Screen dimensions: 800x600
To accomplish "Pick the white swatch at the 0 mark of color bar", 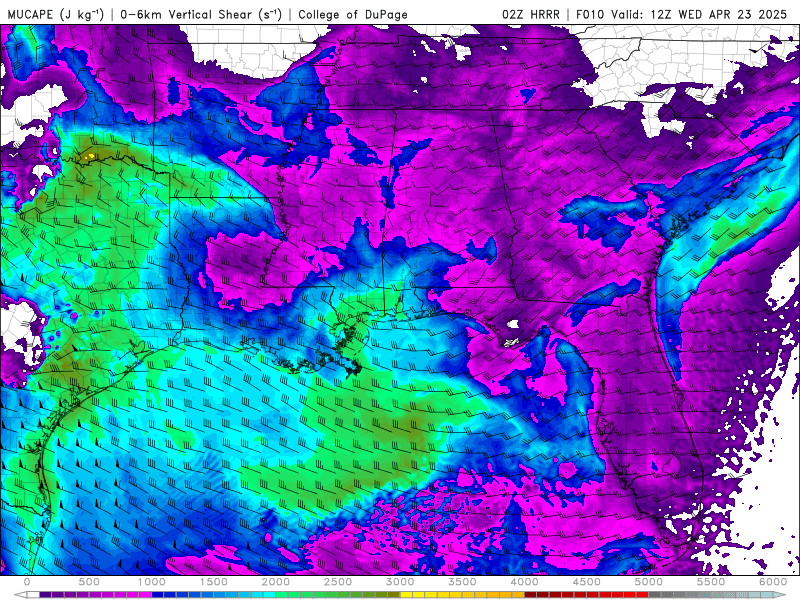I will 33,594.
